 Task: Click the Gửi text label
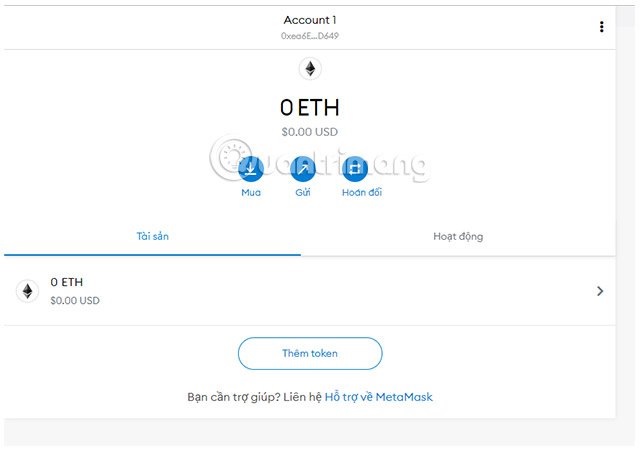click(x=303, y=192)
